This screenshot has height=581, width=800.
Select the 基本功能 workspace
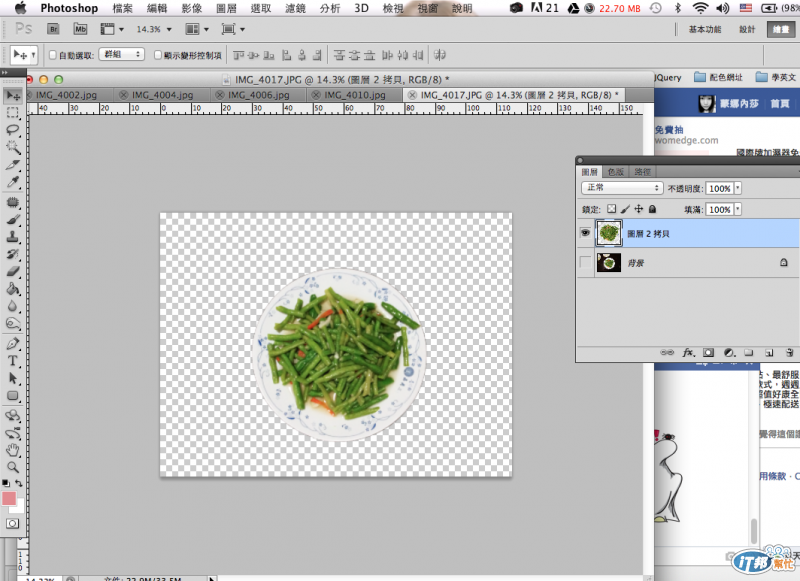click(705, 29)
